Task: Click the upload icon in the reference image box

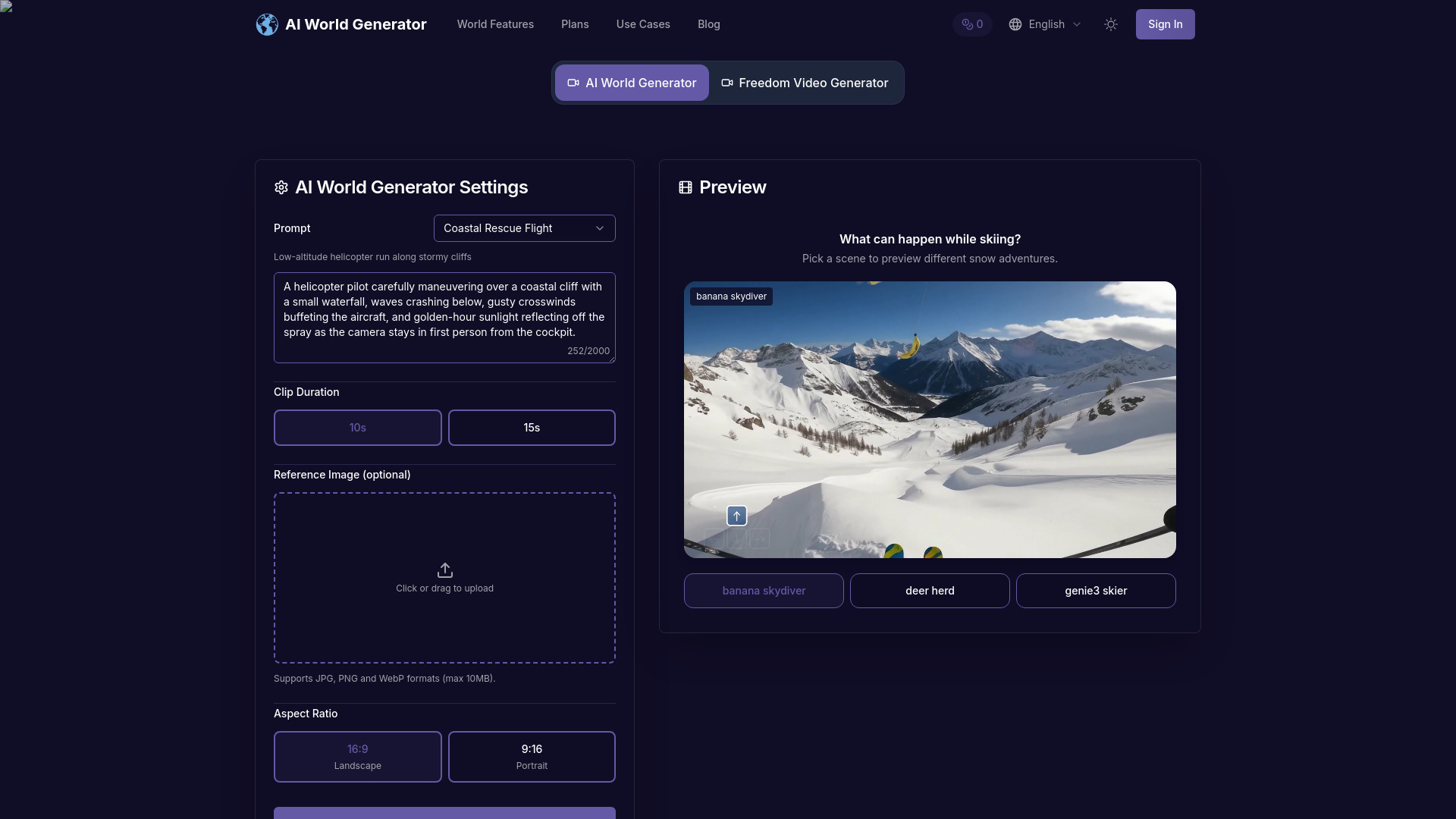Action: click(444, 570)
